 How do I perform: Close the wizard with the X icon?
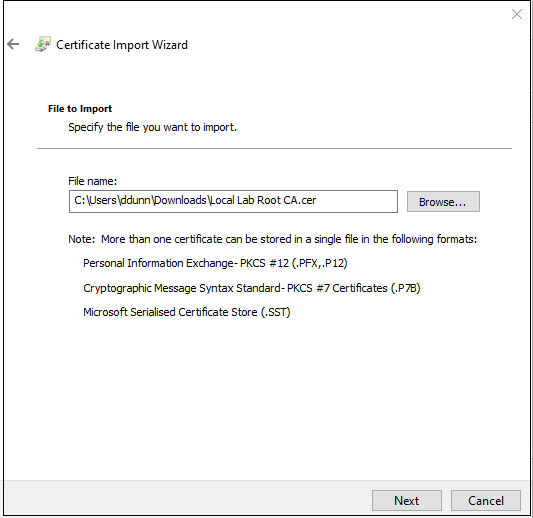click(517, 14)
